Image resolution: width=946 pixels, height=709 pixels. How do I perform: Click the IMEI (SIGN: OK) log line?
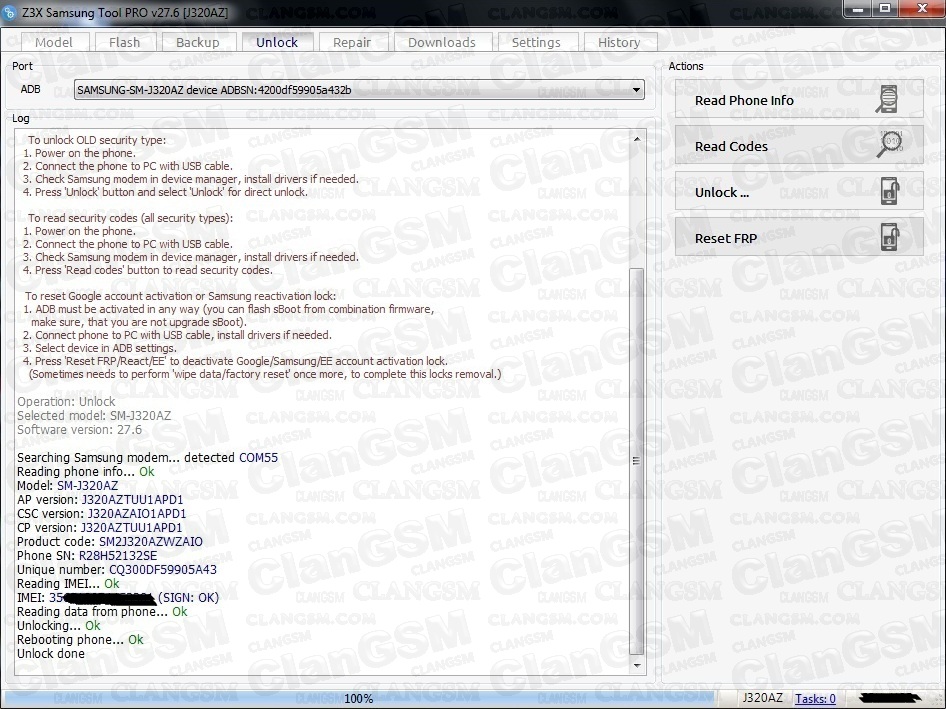pos(118,597)
